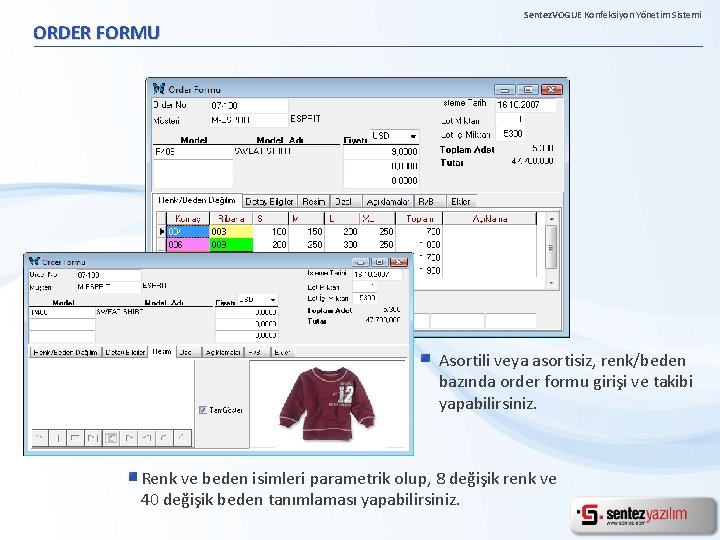This screenshot has height=540, width=720.
Task: Click the row pointer arrow beside the blue Kumaş cell
Action: 162,231
